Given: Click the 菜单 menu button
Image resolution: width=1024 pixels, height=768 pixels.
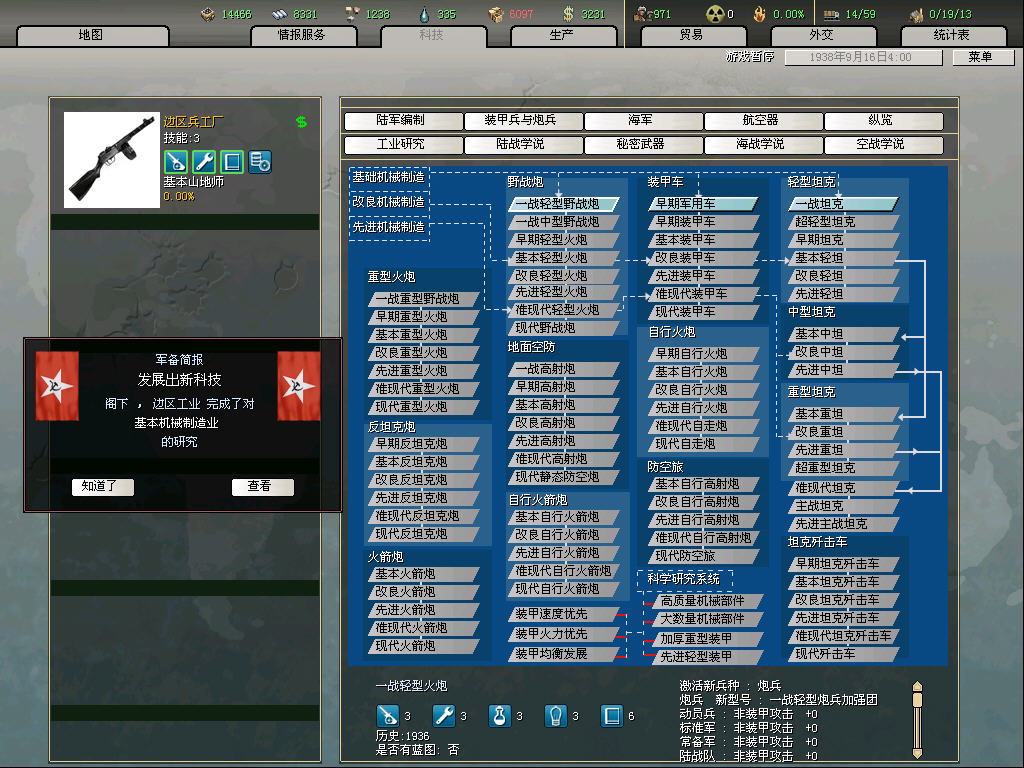Looking at the screenshot, I should coord(982,57).
